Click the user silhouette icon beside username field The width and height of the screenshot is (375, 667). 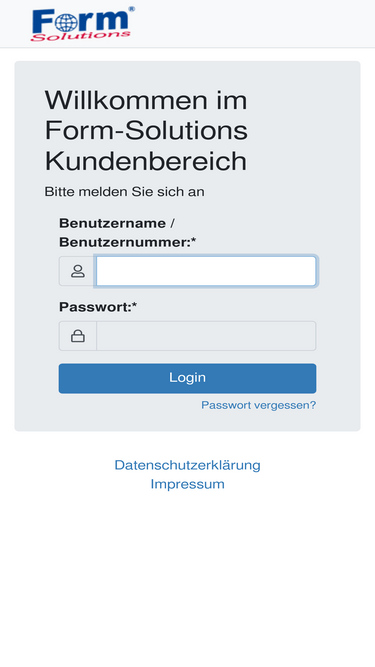tap(78, 271)
